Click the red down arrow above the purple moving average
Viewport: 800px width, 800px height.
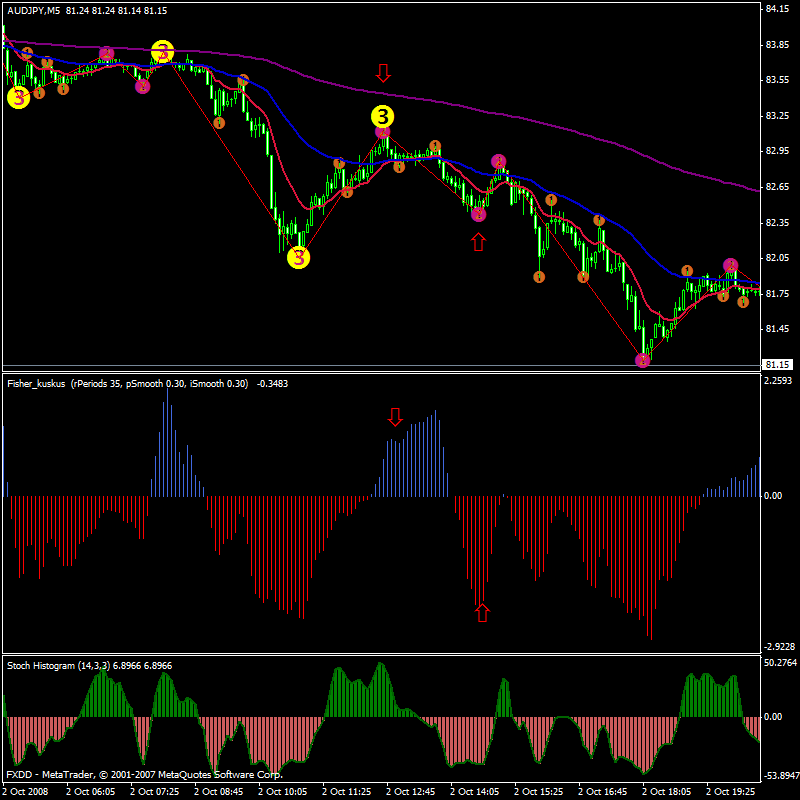[x=383, y=73]
